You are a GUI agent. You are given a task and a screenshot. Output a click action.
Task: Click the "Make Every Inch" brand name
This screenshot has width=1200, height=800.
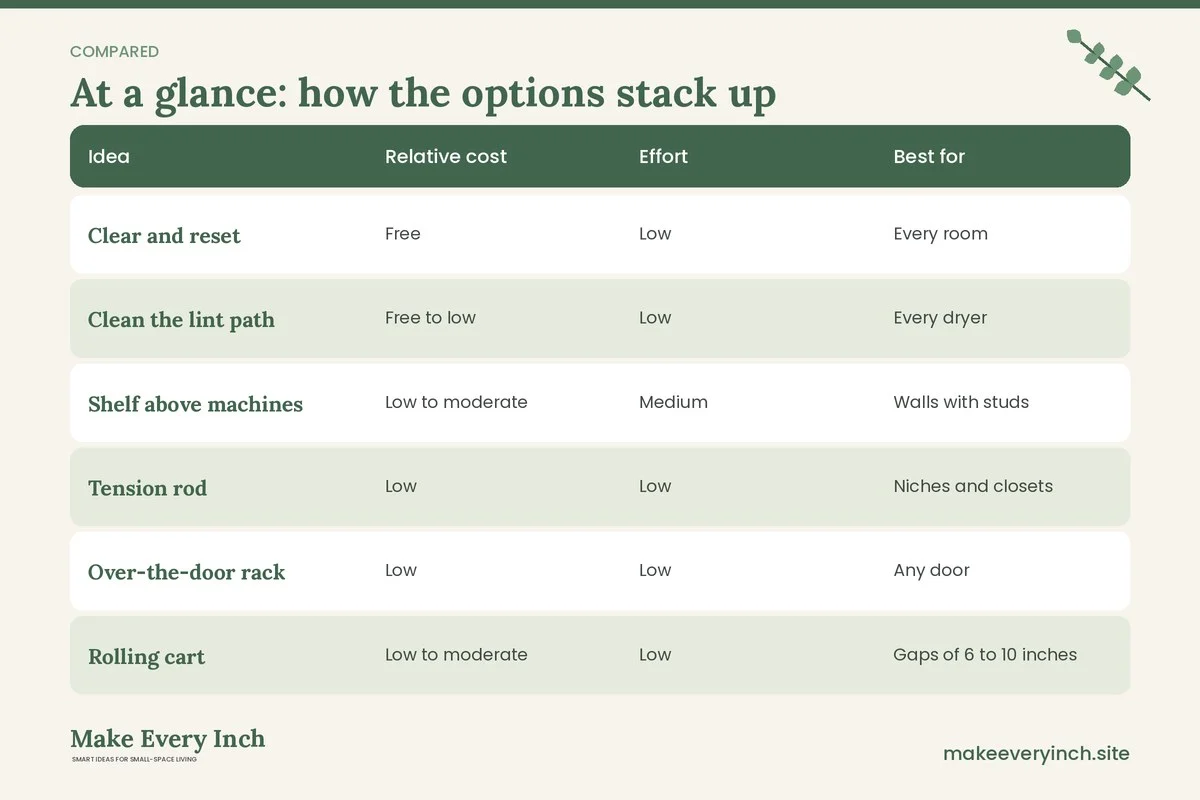pos(168,739)
